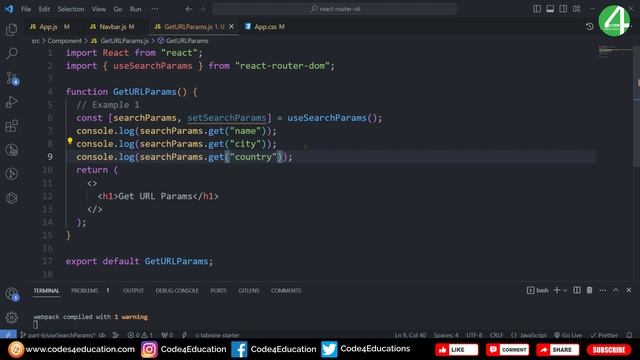Image resolution: width=640 pixels, height=360 pixels.
Task: Click the Kill Terminal trash icon
Action: click(589, 290)
